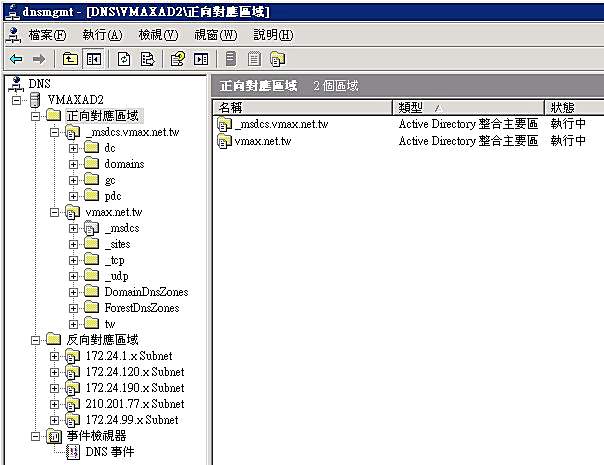Collapse the 反向對應區域 node
The image size is (604, 465).
click(x=35, y=340)
